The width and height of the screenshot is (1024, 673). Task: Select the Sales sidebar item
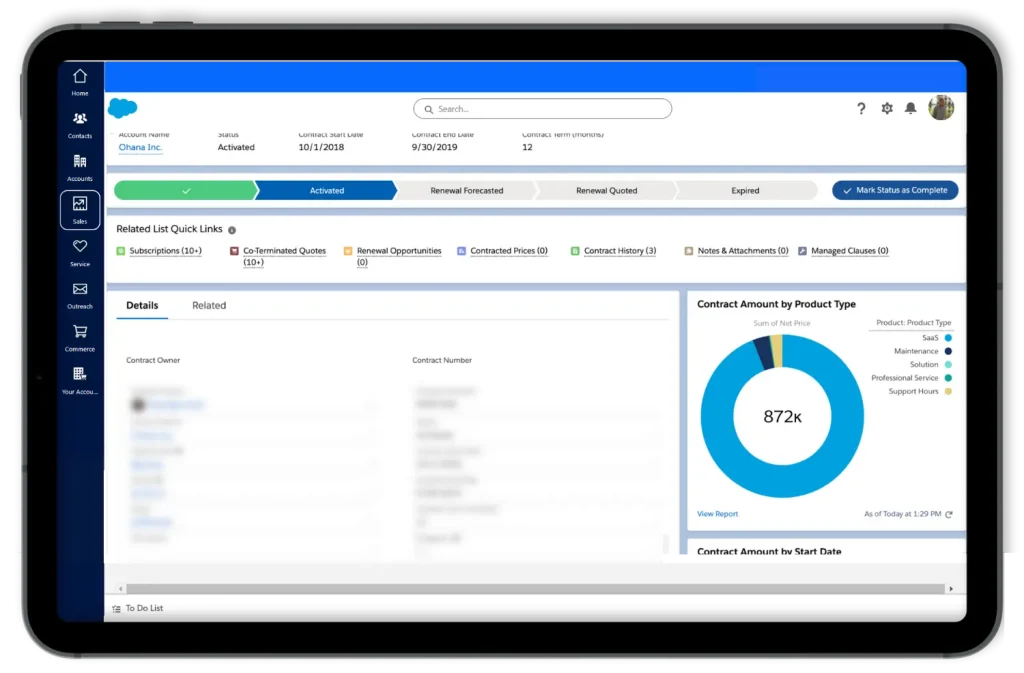point(80,210)
